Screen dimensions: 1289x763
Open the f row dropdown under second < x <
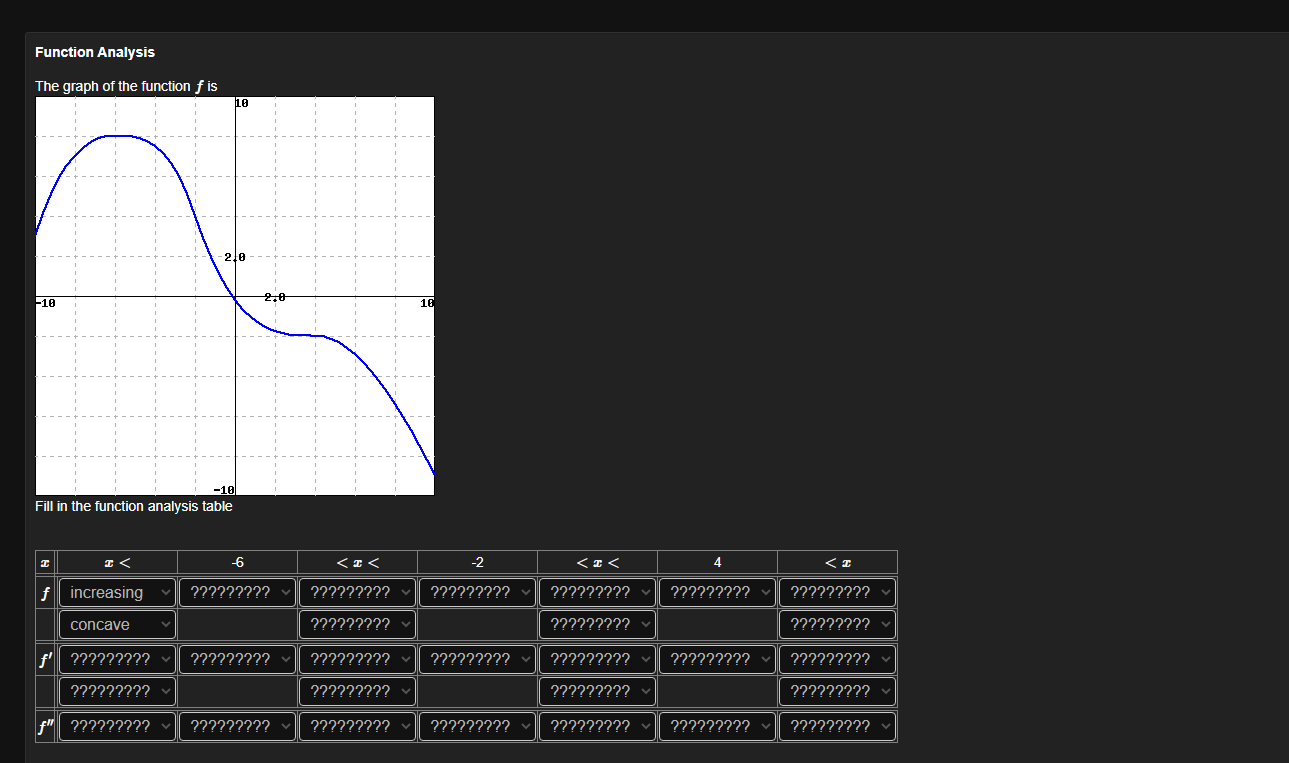[x=597, y=592]
